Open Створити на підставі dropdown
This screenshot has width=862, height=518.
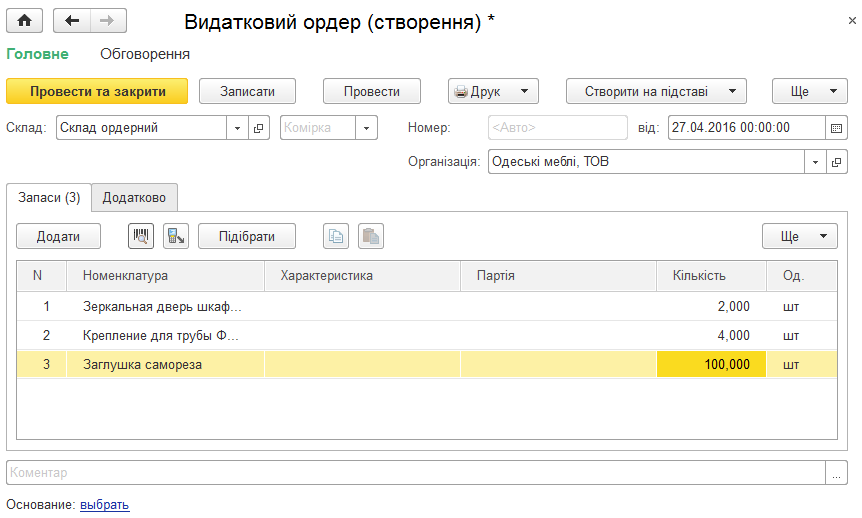(x=656, y=91)
